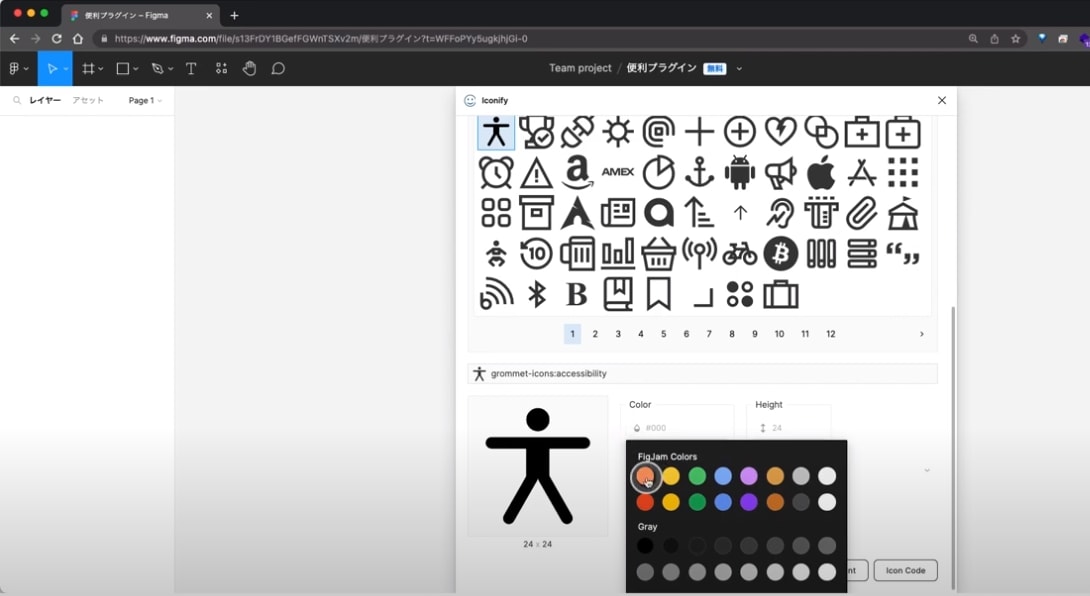Choose light red FigJam color swatch
The height and width of the screenshot is (596, 1090).
[x=645, y=476]
